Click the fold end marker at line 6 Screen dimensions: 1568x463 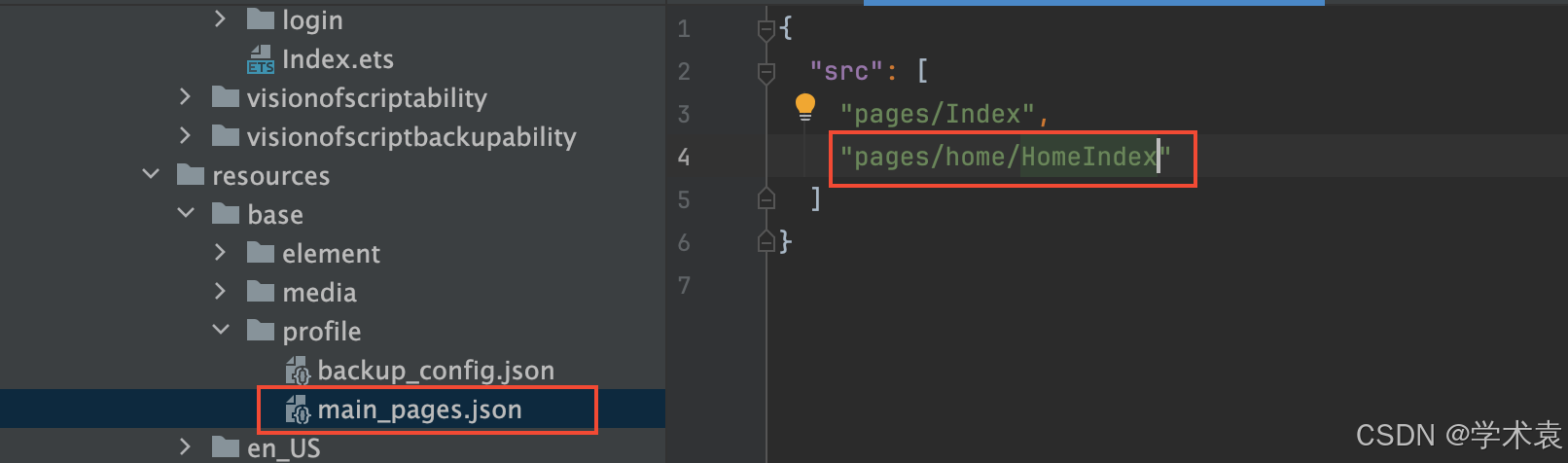tap(766, 242)
